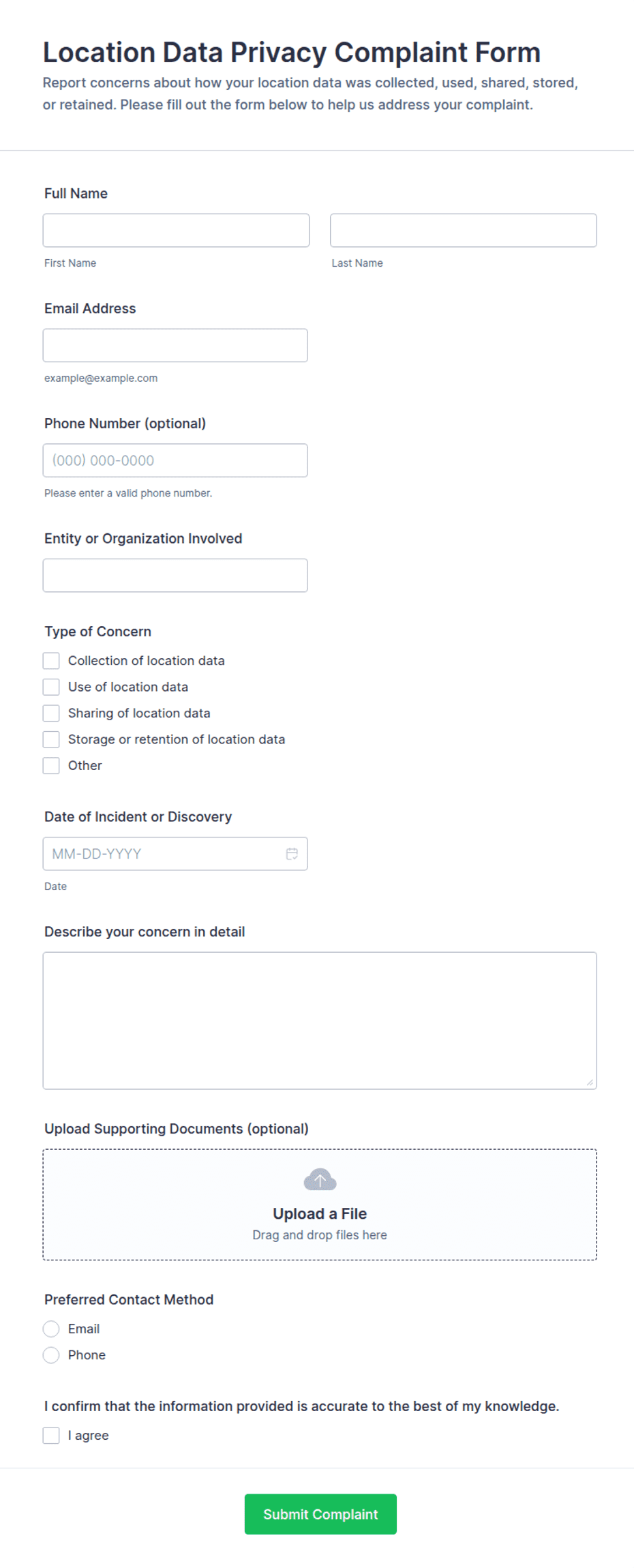
Task: Check the Collection of location data box
Action: 51,660
